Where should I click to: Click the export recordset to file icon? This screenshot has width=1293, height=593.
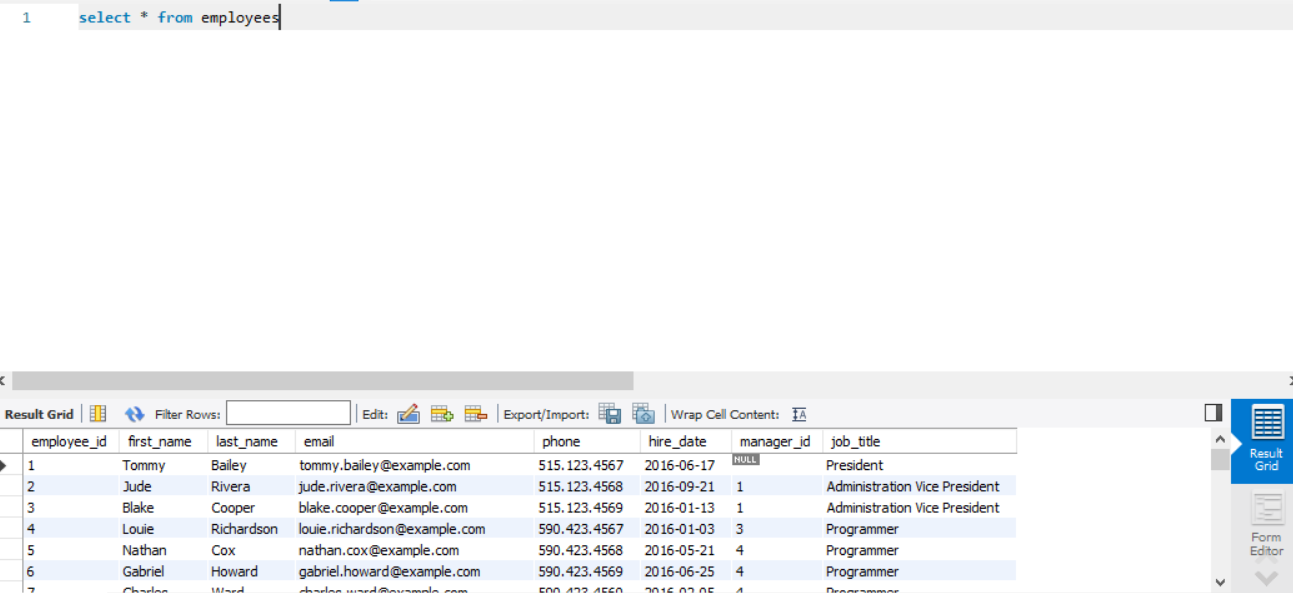click(609, 413)
